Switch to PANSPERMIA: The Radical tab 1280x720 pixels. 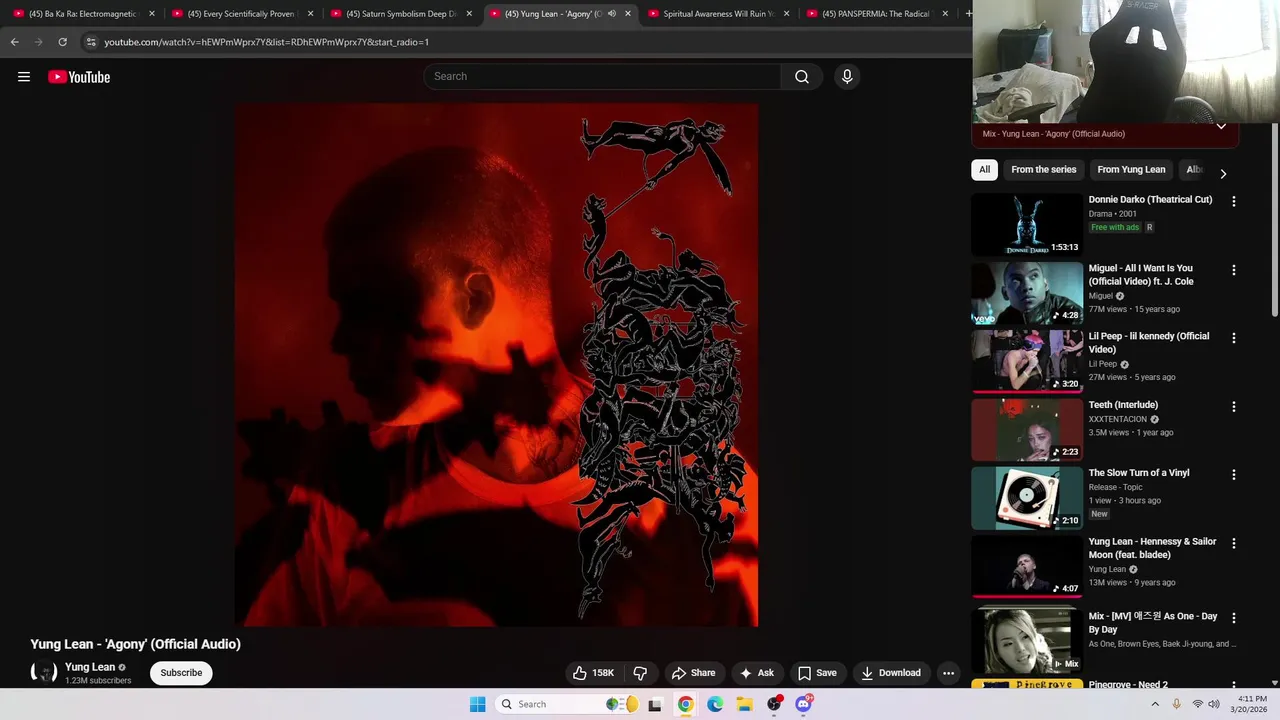(874, 14)
